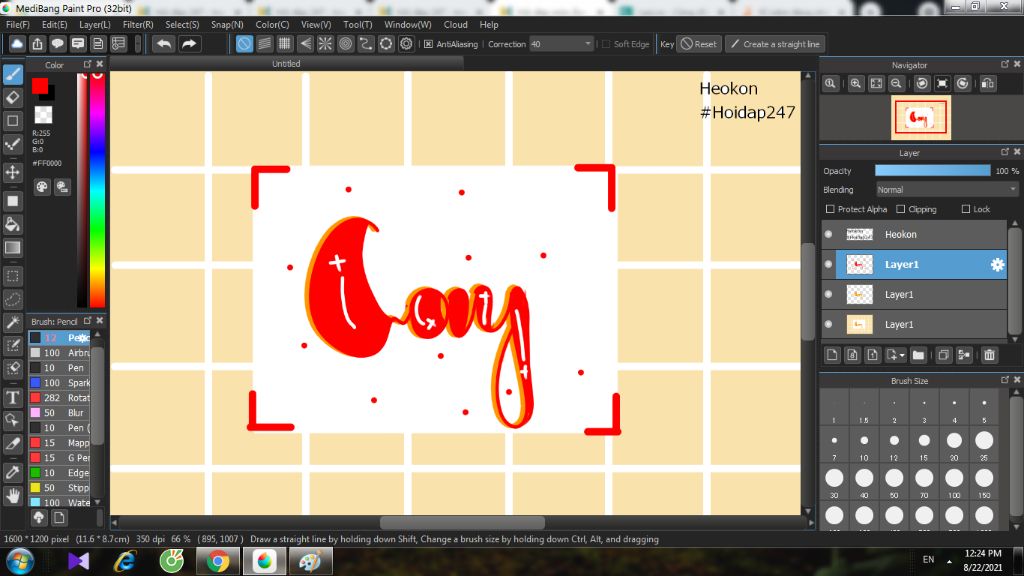Open File menu
Screen dimensions: 1024x576
pyautogui.click(x=18, y=25)
